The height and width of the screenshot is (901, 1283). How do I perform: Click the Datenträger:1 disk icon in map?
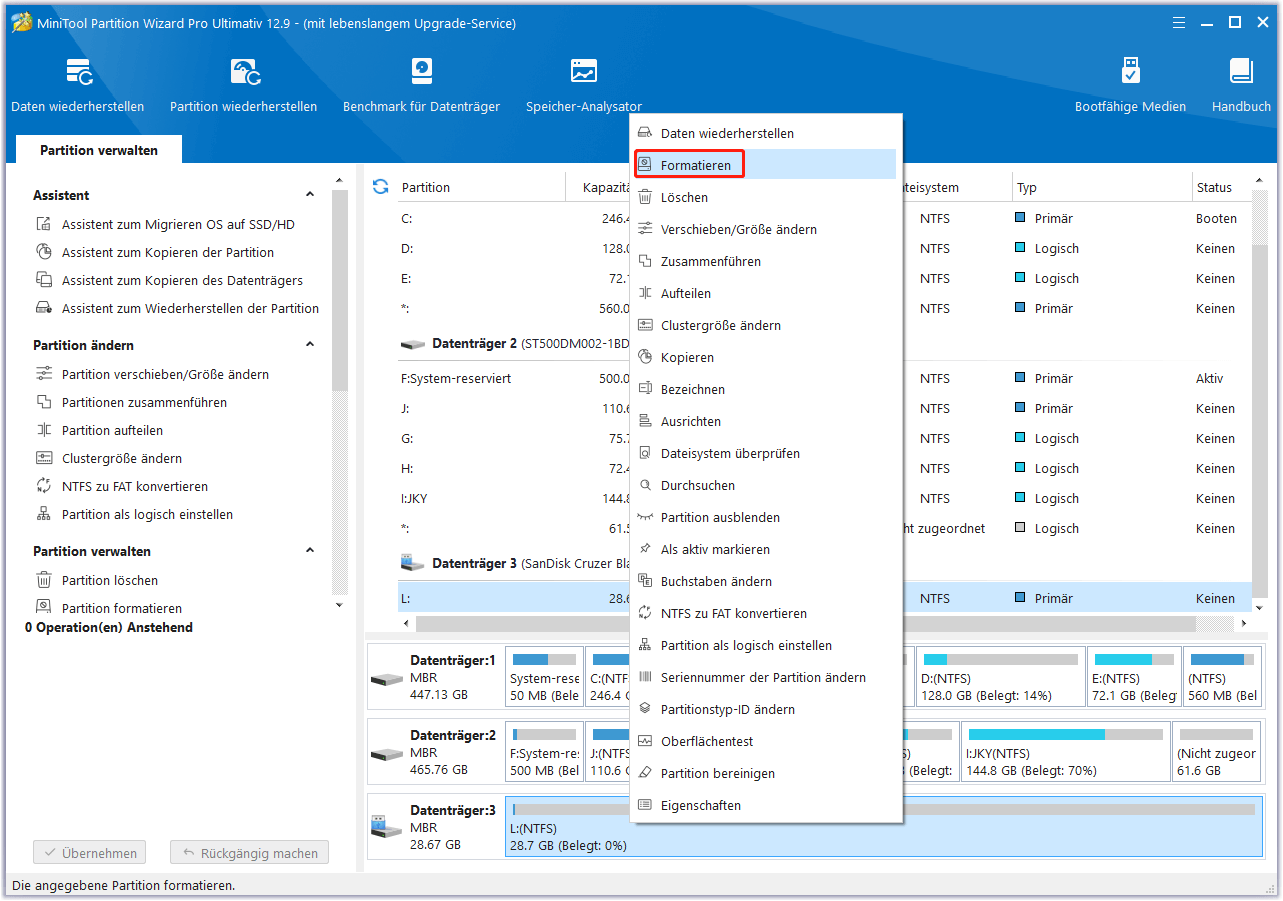coord(386,678)
